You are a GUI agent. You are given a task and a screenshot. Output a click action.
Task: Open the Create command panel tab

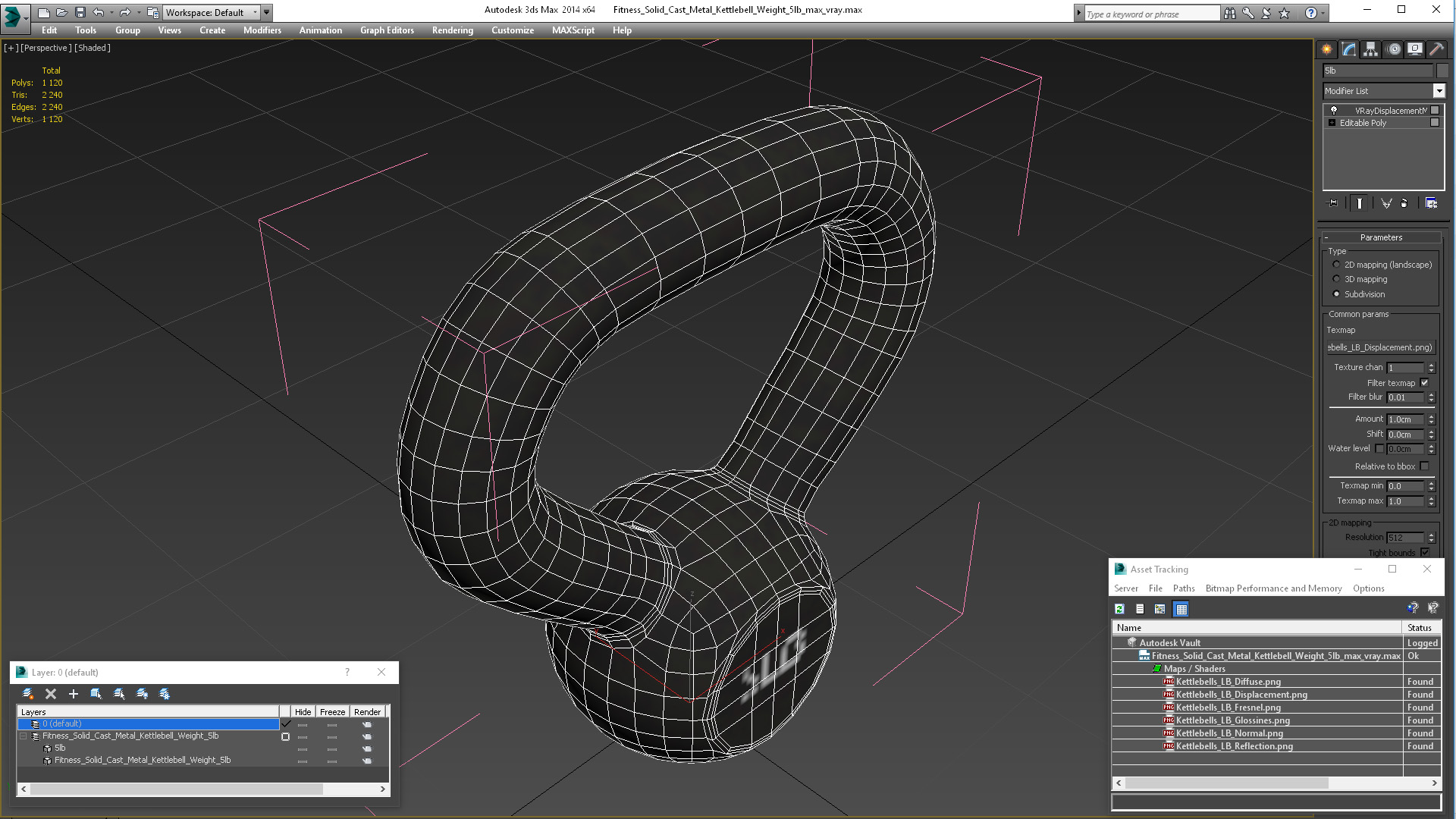click(x=1327, y=49)
